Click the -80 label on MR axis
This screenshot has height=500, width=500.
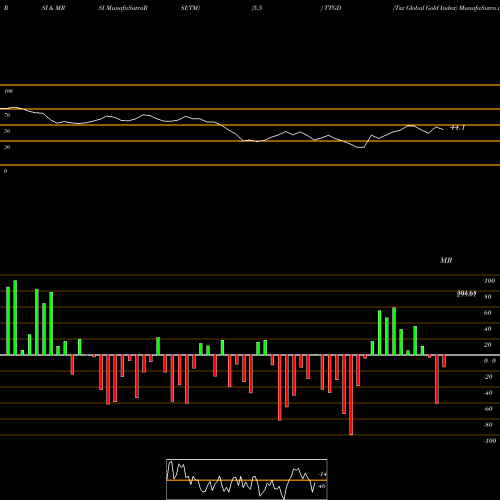click(488, 425)
